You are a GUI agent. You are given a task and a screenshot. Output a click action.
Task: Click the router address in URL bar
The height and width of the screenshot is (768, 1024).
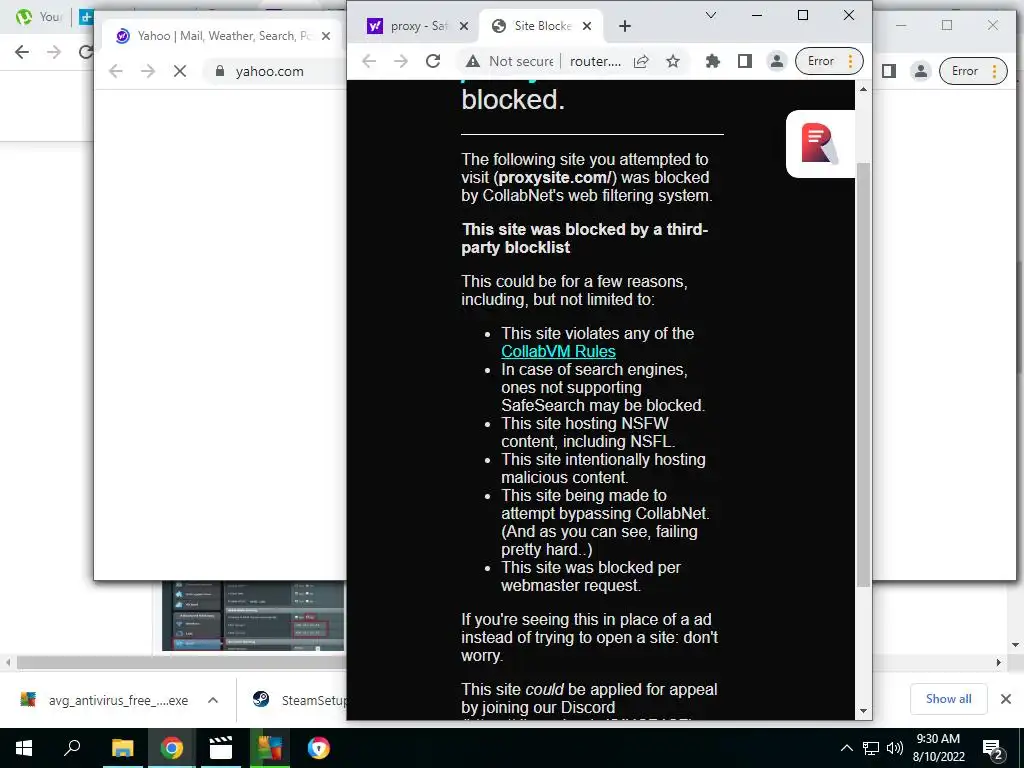[x=595, y=61]
